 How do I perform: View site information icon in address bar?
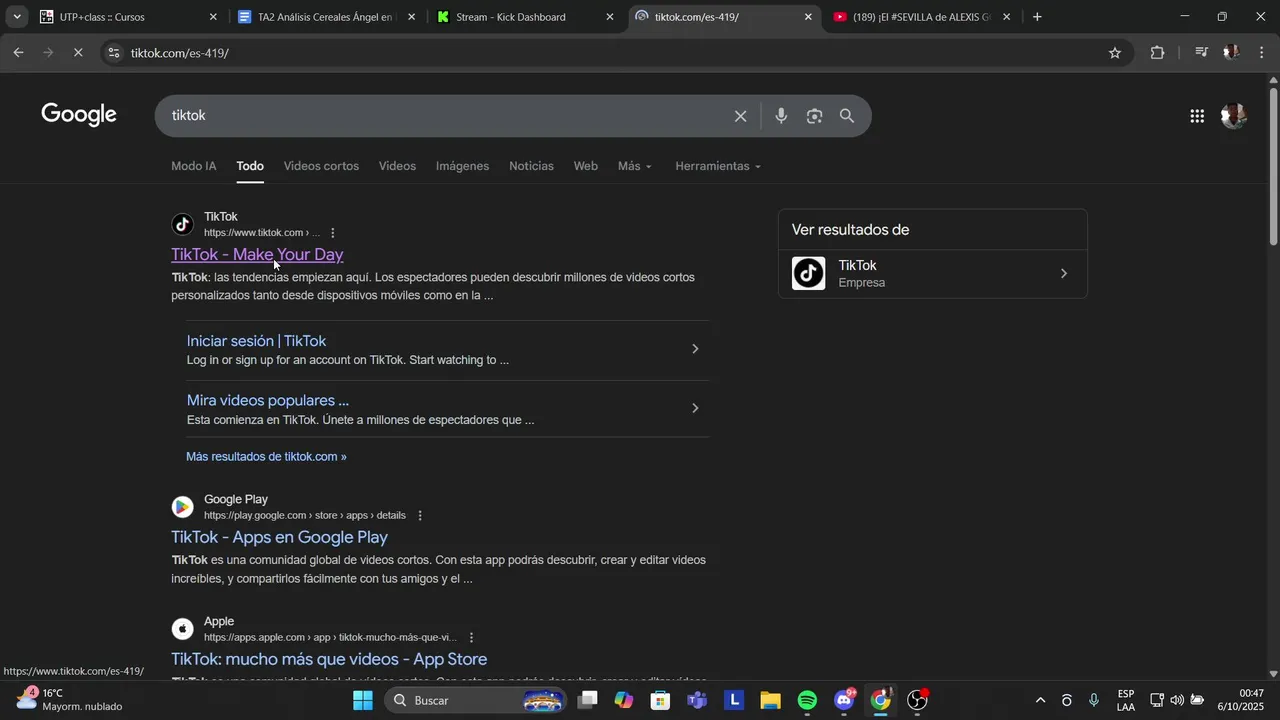coord(114,53)
